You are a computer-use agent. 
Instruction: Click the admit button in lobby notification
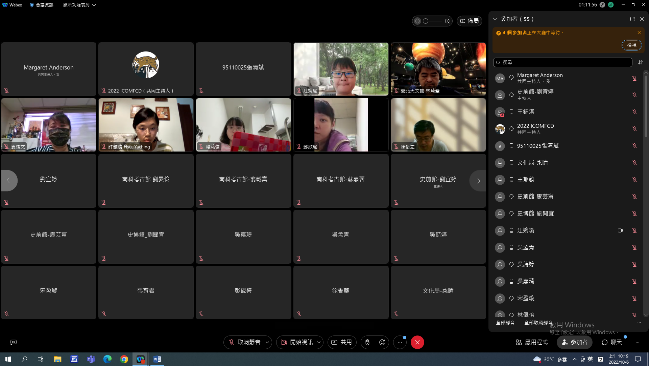(x=632, y=45)
